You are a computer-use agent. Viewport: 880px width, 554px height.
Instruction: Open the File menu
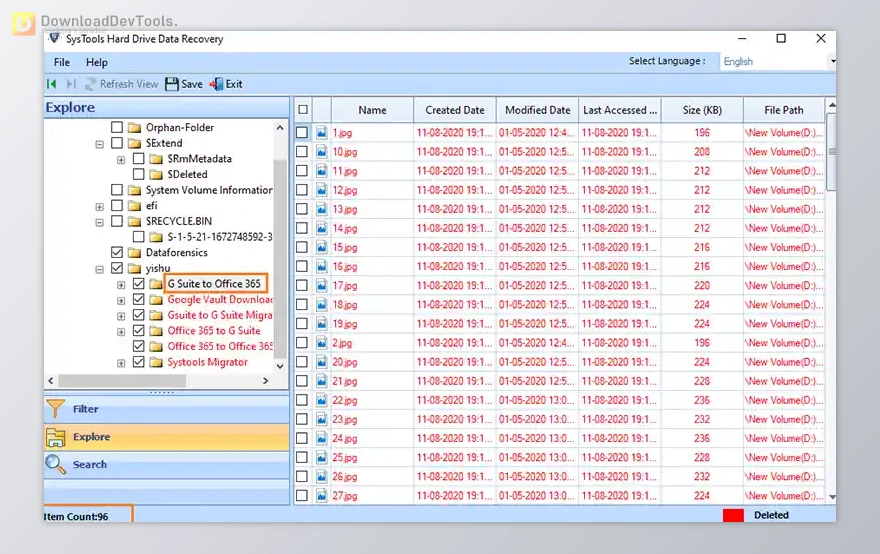[x=62, y=62]
